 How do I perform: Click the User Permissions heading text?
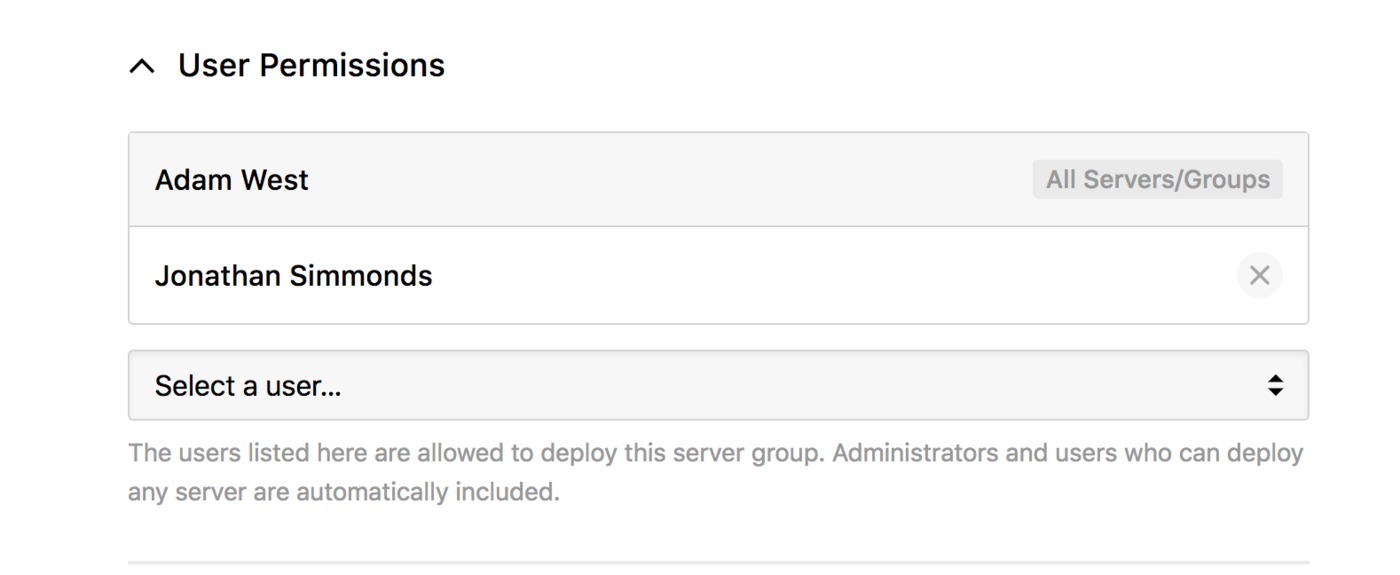coord(311,65)
